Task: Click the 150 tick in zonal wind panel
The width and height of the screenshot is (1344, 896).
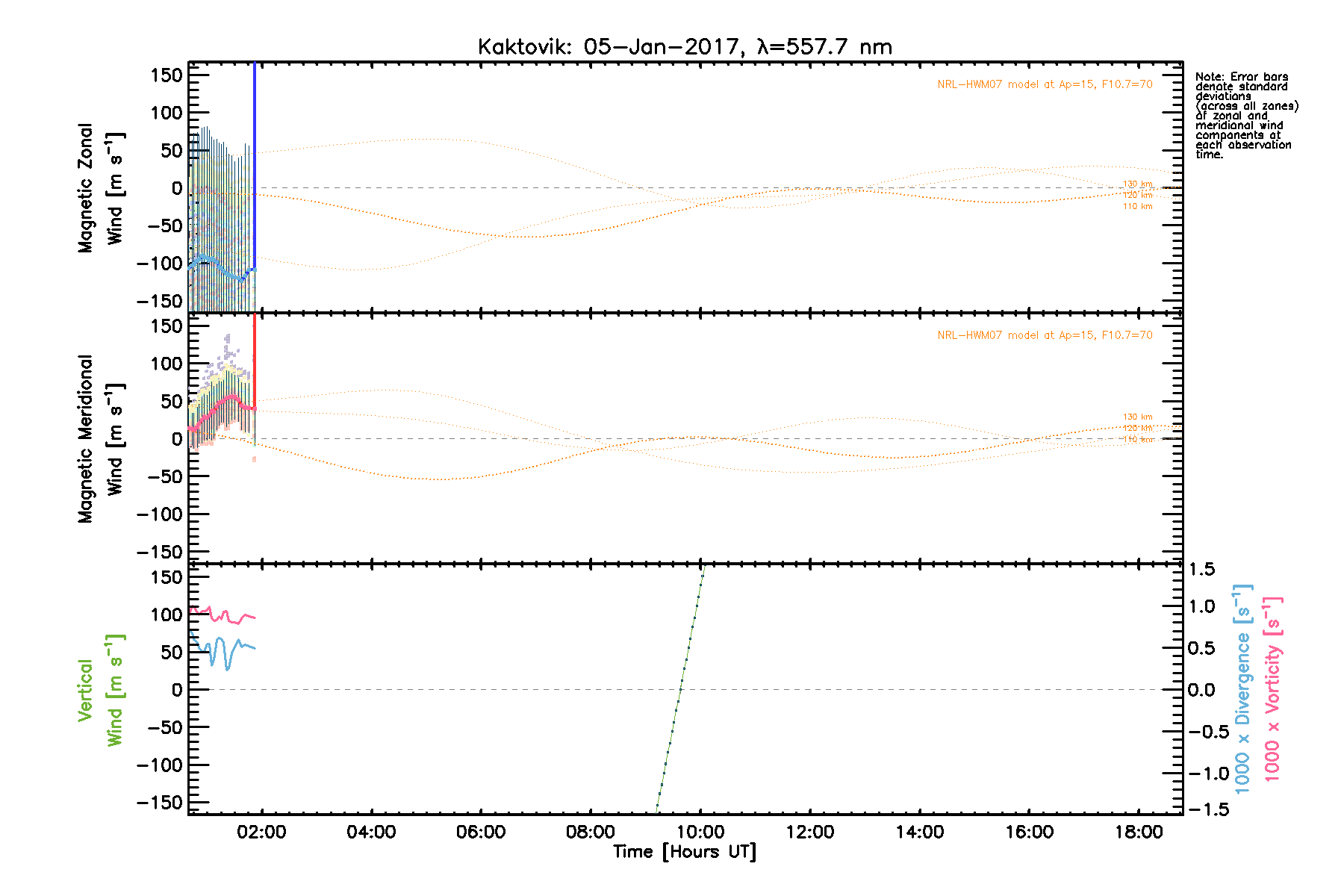Action: [167, 75]
